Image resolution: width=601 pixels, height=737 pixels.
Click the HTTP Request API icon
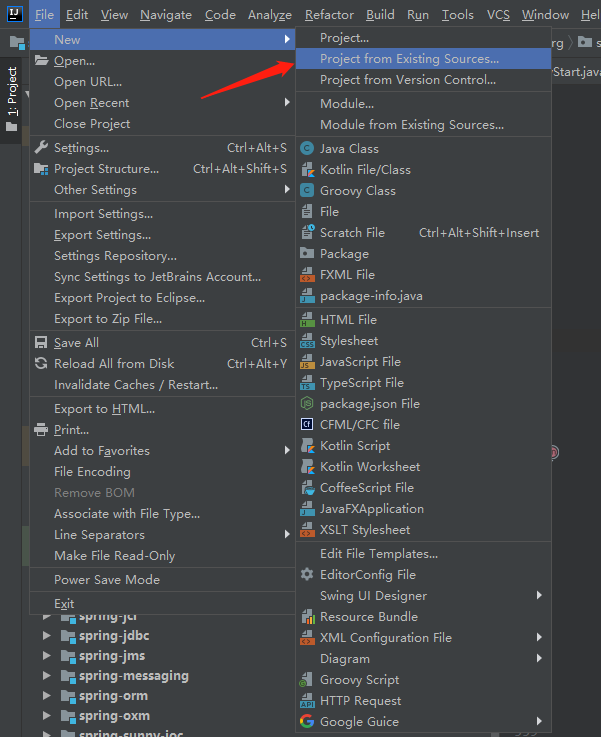[307, 700]
